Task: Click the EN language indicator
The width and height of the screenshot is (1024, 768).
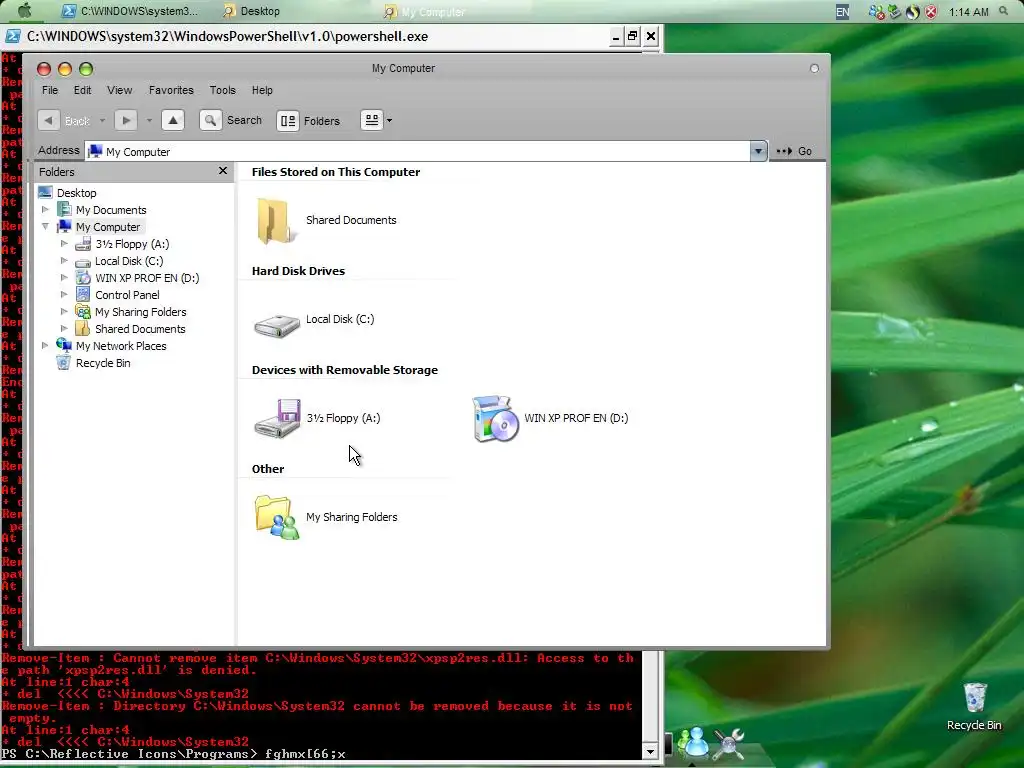Action: [842, 12]
